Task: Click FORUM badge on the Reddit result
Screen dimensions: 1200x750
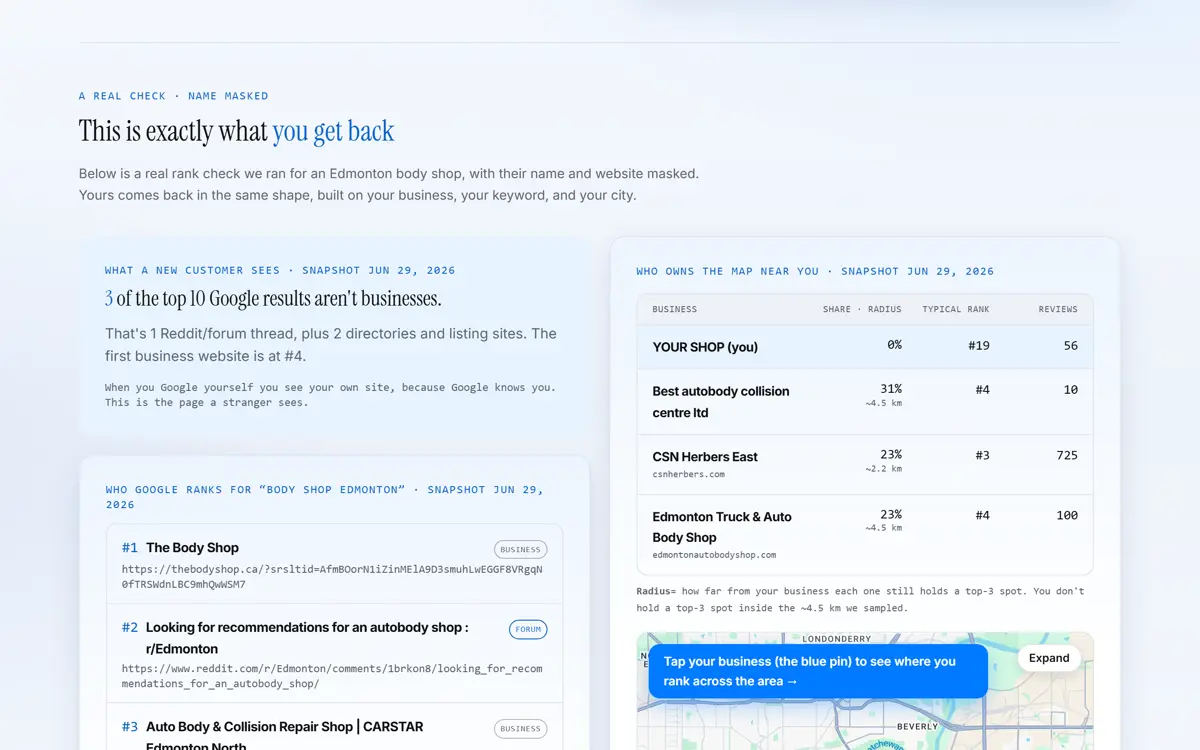Action: [528, 629]
